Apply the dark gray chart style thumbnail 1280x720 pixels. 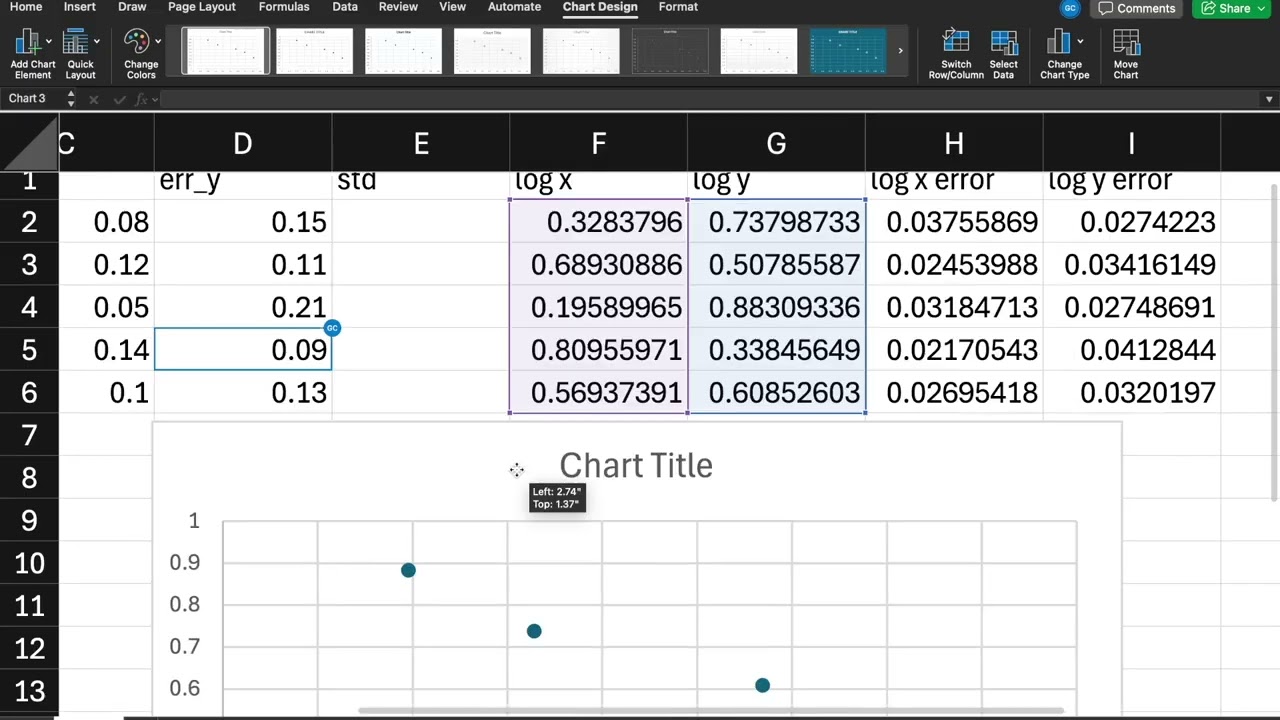click(x=670, y=51)
